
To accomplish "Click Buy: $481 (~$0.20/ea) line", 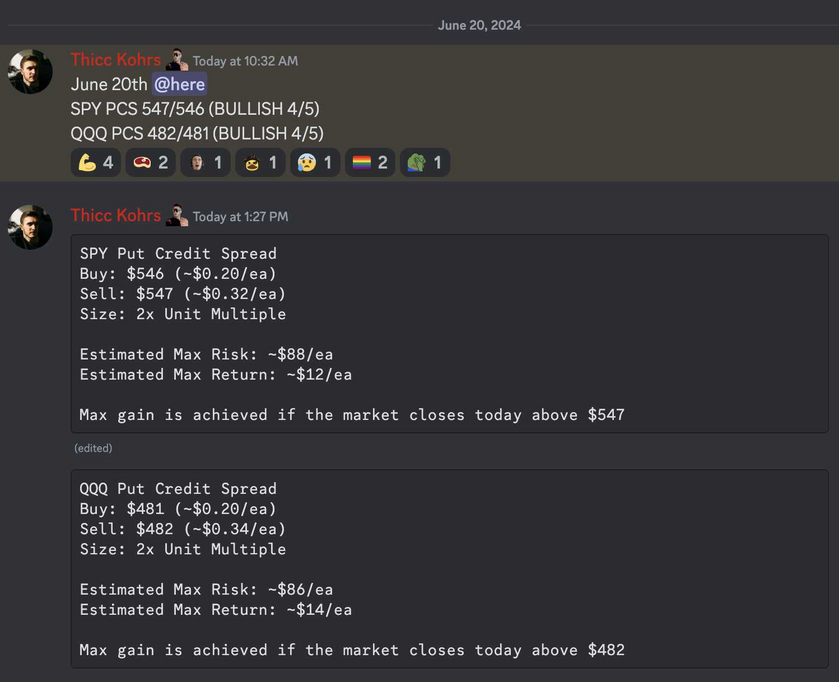I will click(x=178, y=509).
